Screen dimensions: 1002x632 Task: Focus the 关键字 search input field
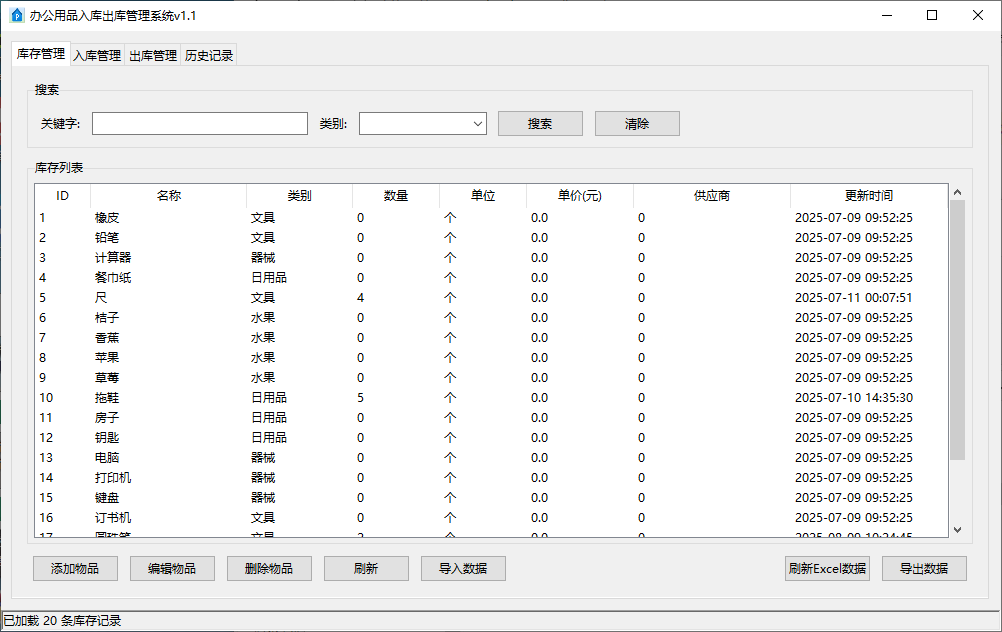click(200, 123)
